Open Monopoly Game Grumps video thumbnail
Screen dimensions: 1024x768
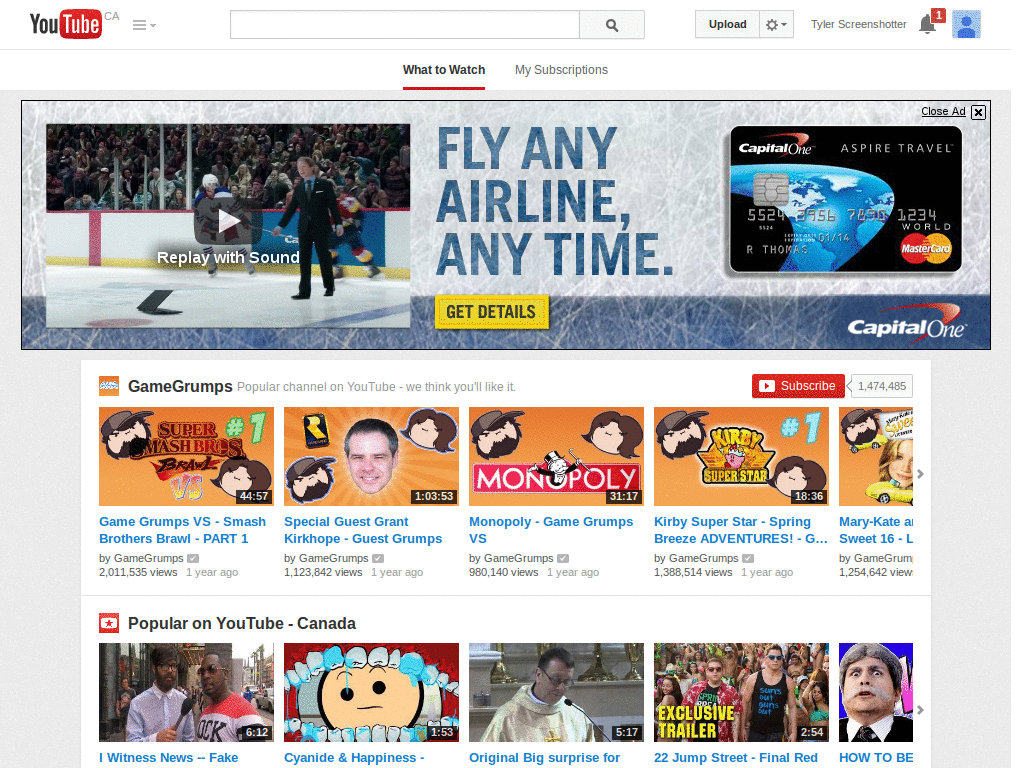point(556,456)
